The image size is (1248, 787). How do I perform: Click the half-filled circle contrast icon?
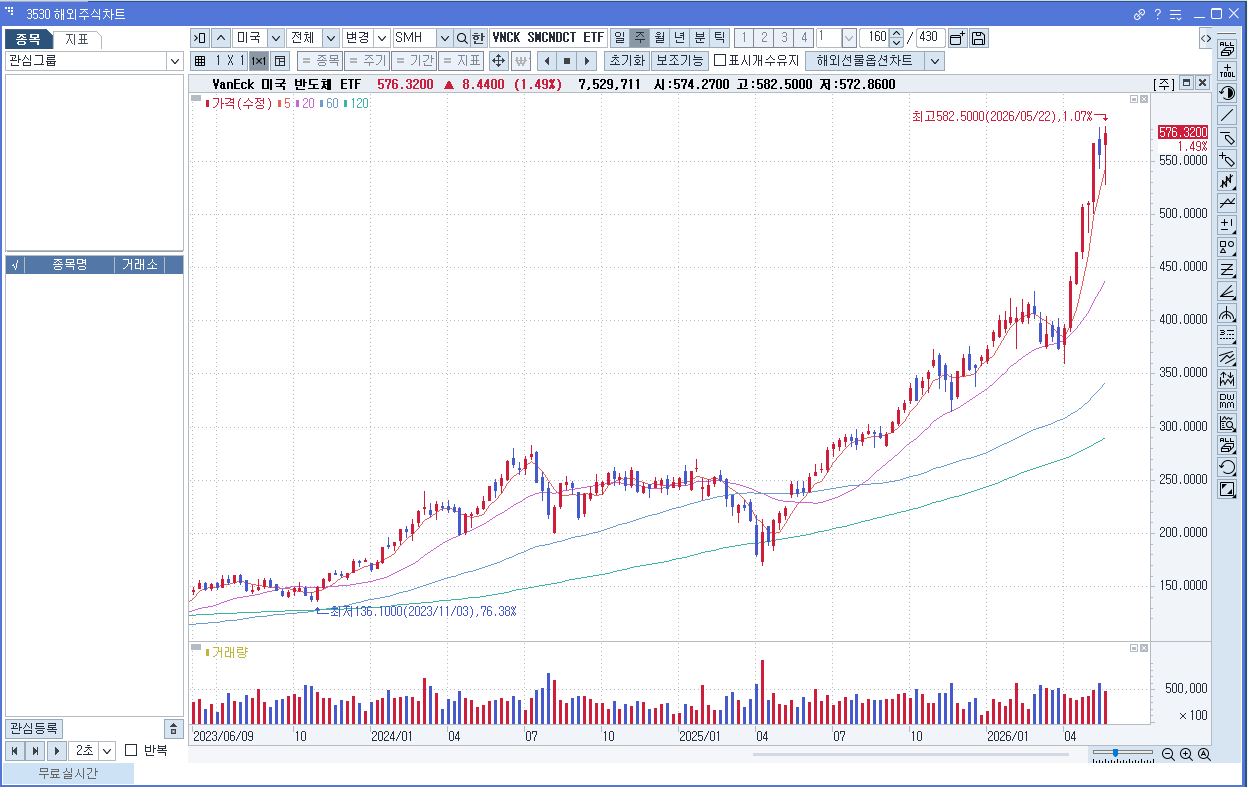[1227, 93]
